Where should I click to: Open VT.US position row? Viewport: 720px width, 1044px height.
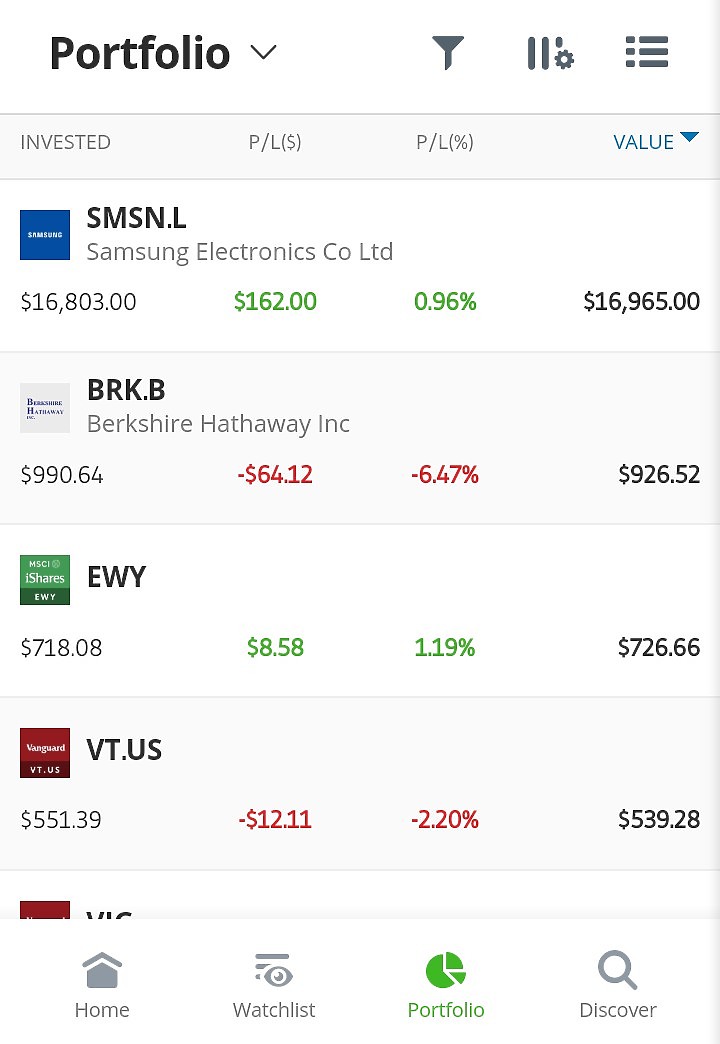coord(360,784)
